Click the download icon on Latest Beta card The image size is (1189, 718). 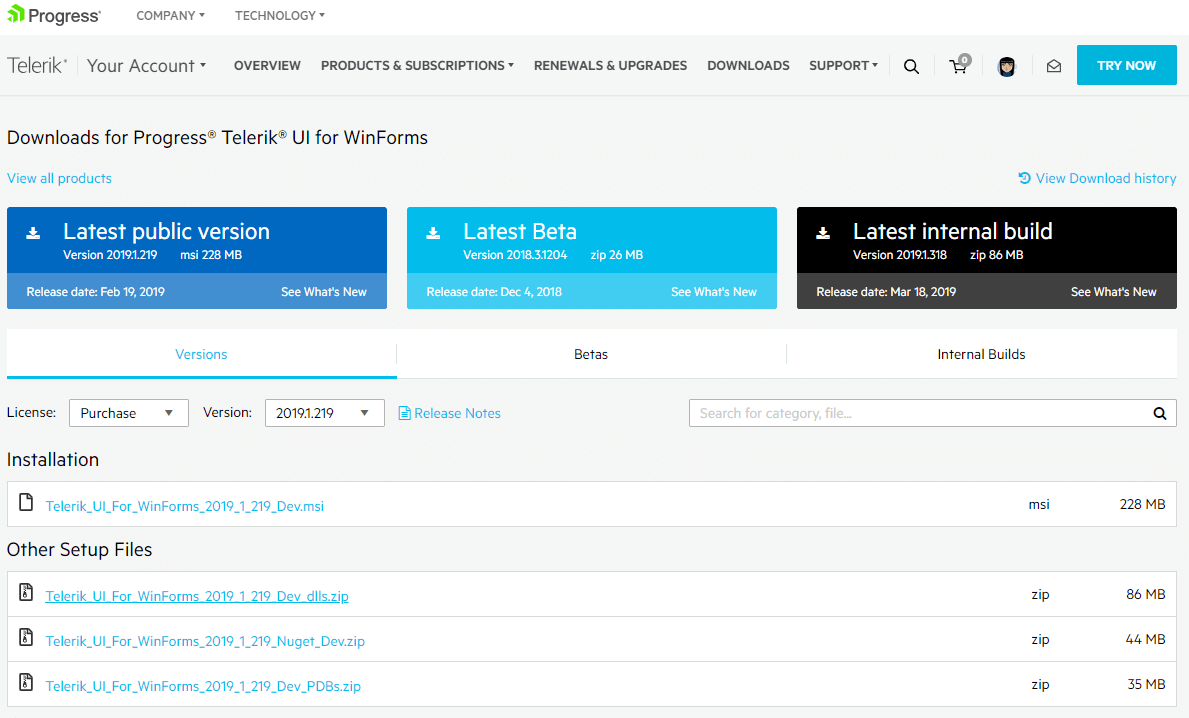click(x=432, y=232)
